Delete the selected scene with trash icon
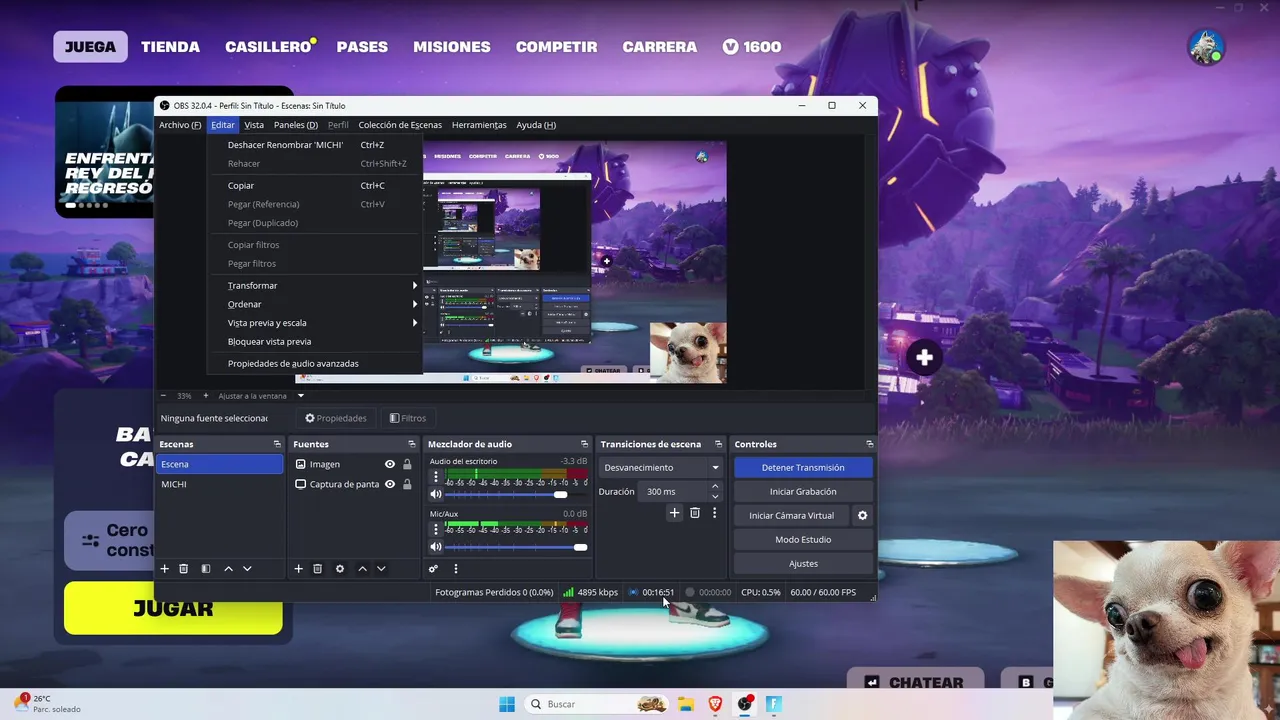 coord(184,569)
